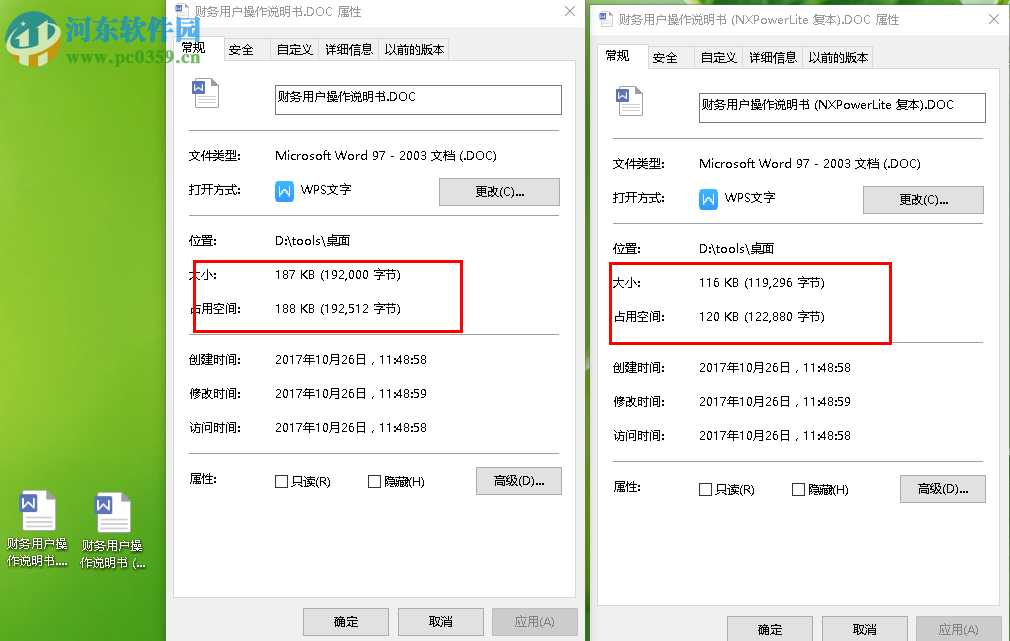Click 更改(C)... in the left dialog

tap(499, 191)
